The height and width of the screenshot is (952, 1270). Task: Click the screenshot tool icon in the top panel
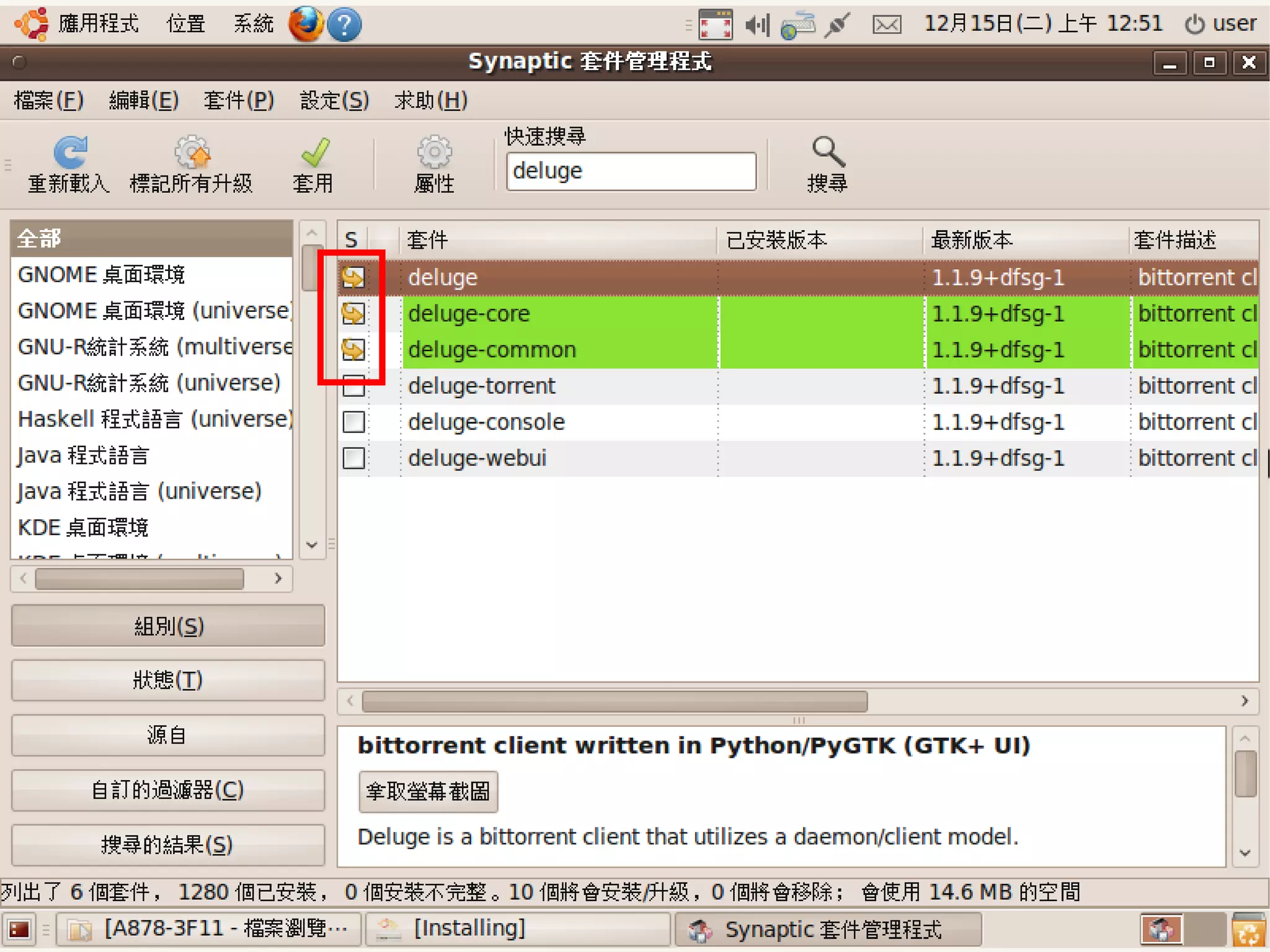tap(716, 25)
